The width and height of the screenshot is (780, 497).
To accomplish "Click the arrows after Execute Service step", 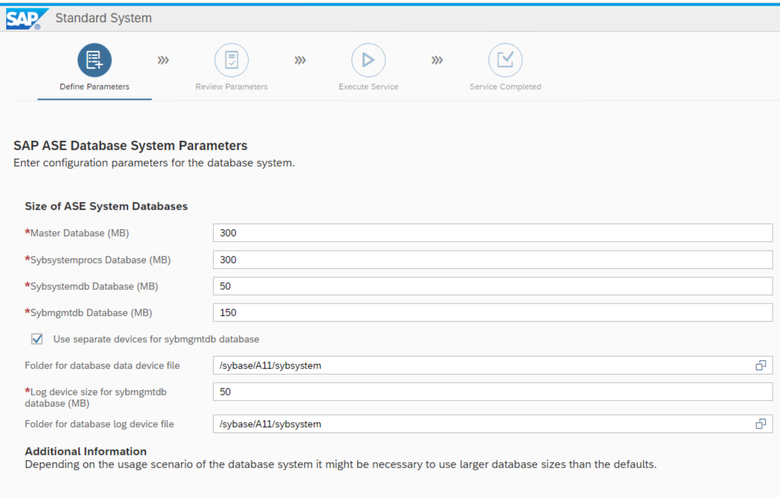I will [x=437, y=60].
